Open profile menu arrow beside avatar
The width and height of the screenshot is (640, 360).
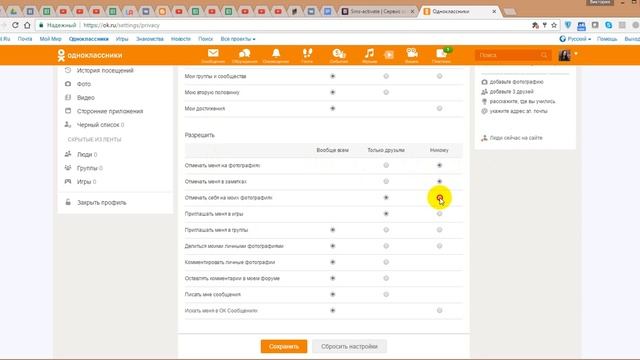(576, 53)
